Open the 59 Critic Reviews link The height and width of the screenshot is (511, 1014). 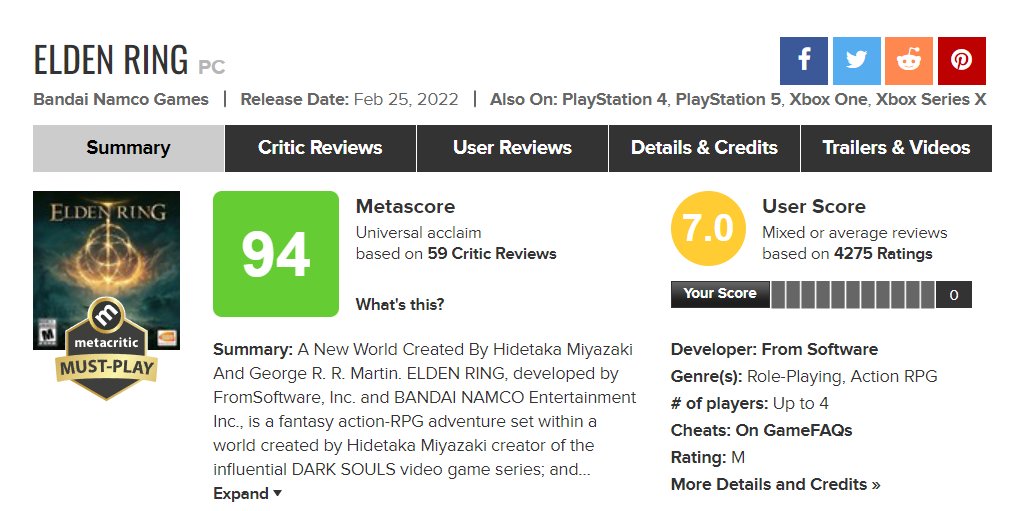pyautogui.click(x=491, y=254)
